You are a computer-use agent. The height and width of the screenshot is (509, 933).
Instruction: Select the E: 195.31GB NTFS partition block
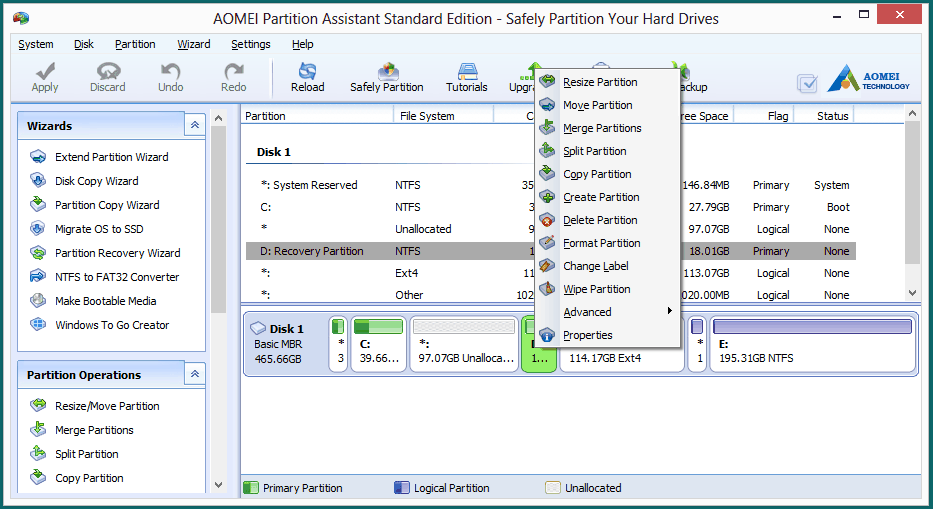pos(813,344)
